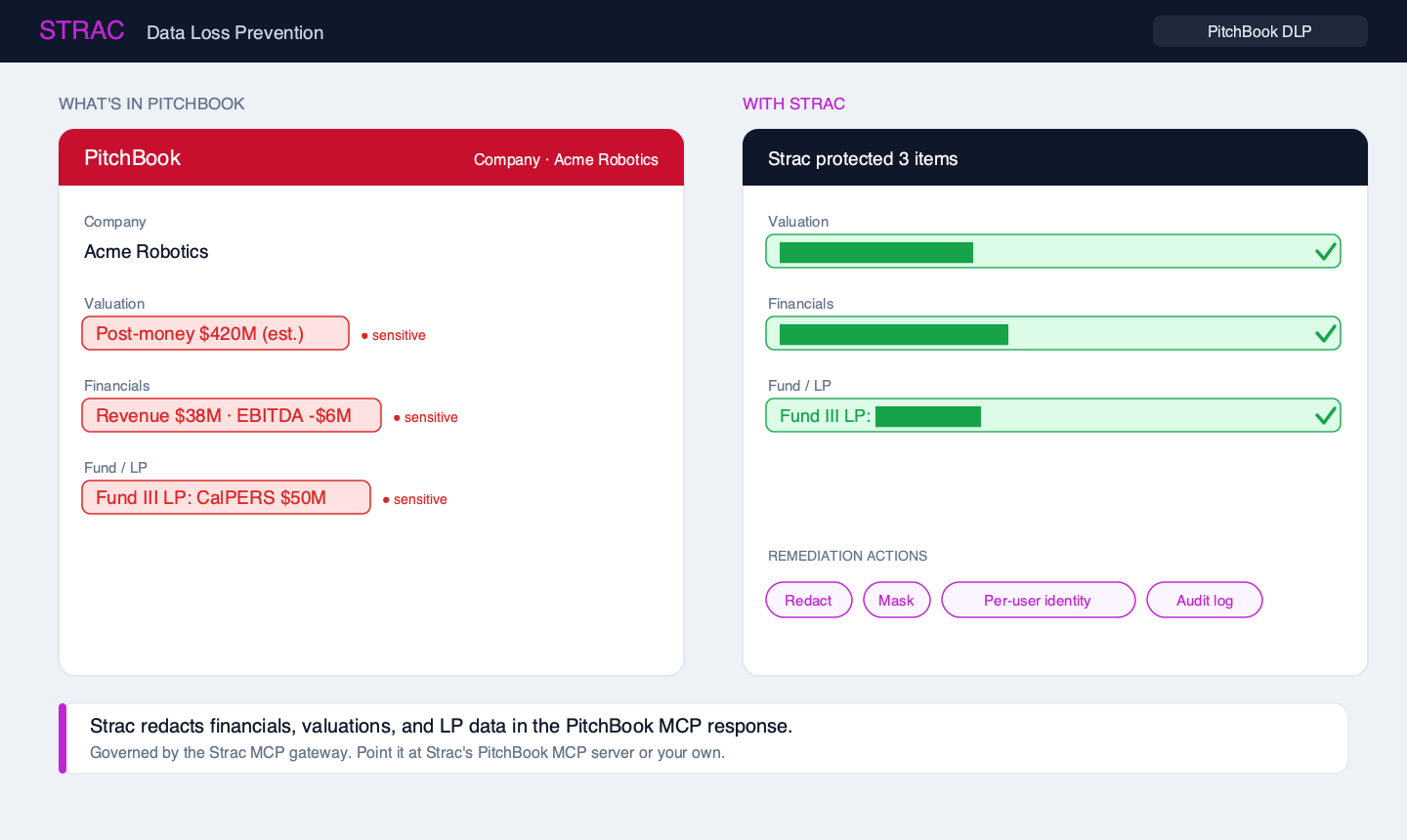Click the Revenue $38M · EBITDA -$6M field

pyautogui.click(x=232, y=415)
